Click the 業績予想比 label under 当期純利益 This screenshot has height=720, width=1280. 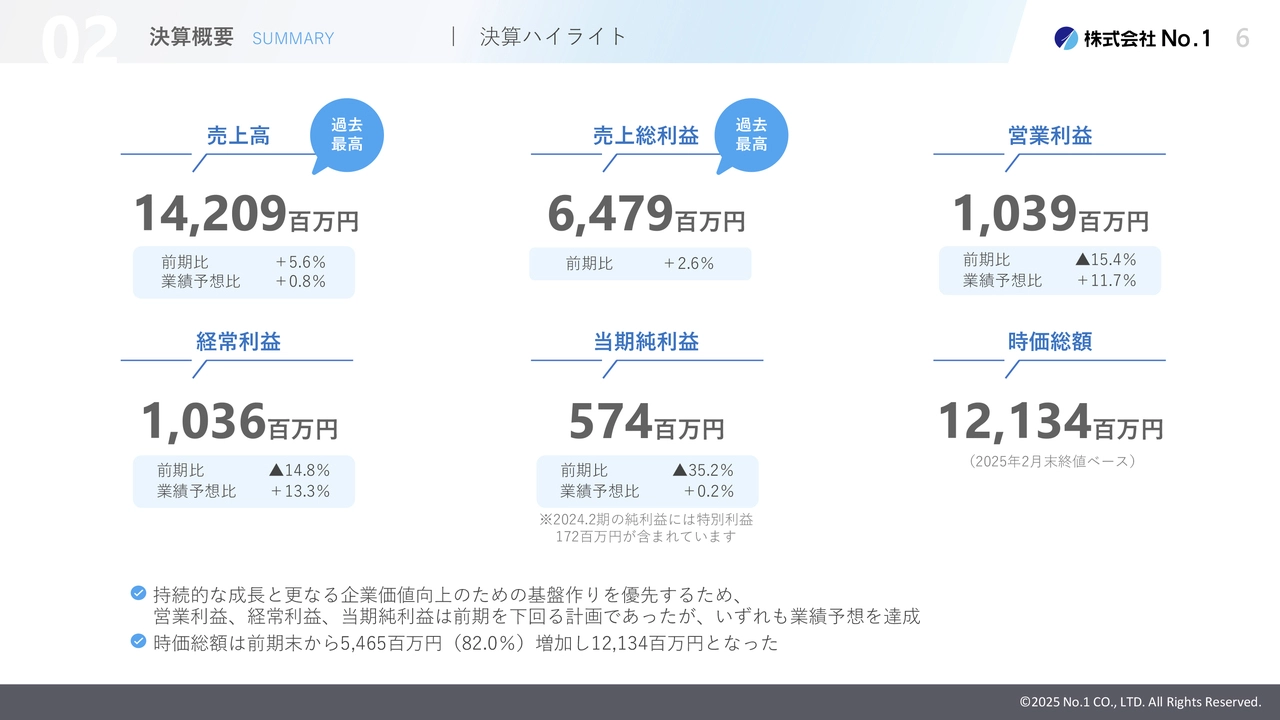click(600, 491)
